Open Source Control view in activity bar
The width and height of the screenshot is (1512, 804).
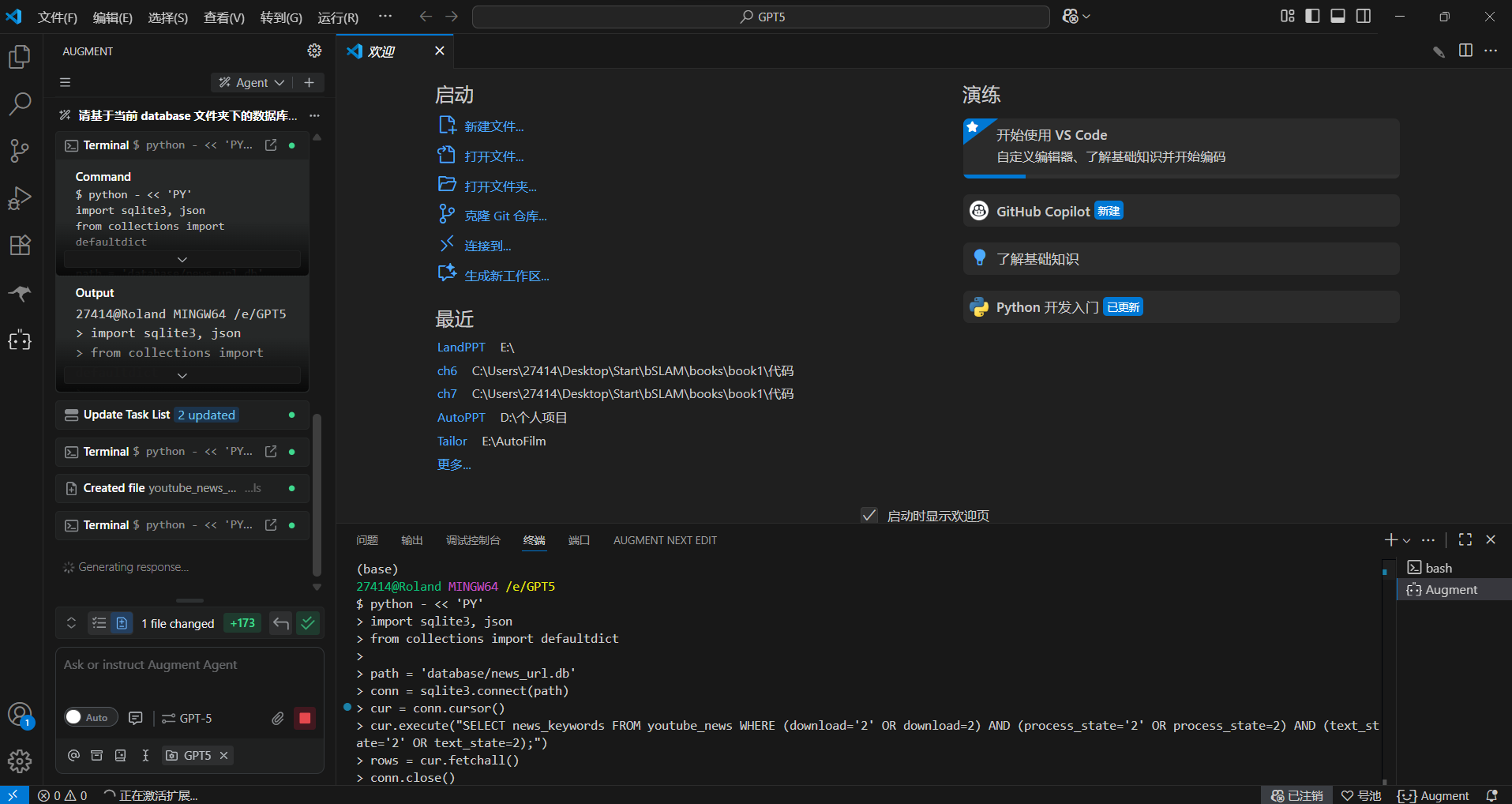[20, 150]
